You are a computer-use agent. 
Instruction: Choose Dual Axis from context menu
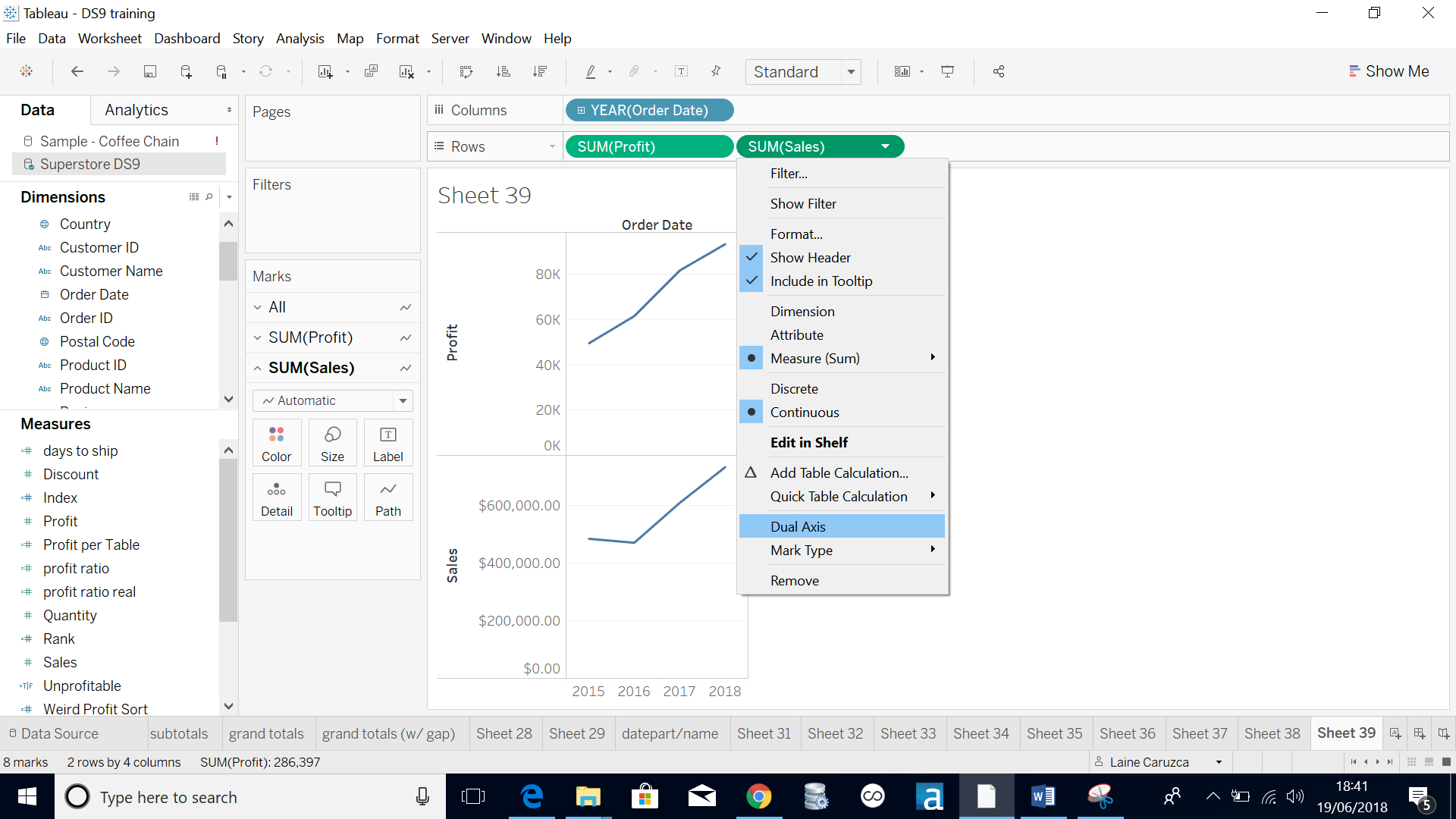point(798,526)
